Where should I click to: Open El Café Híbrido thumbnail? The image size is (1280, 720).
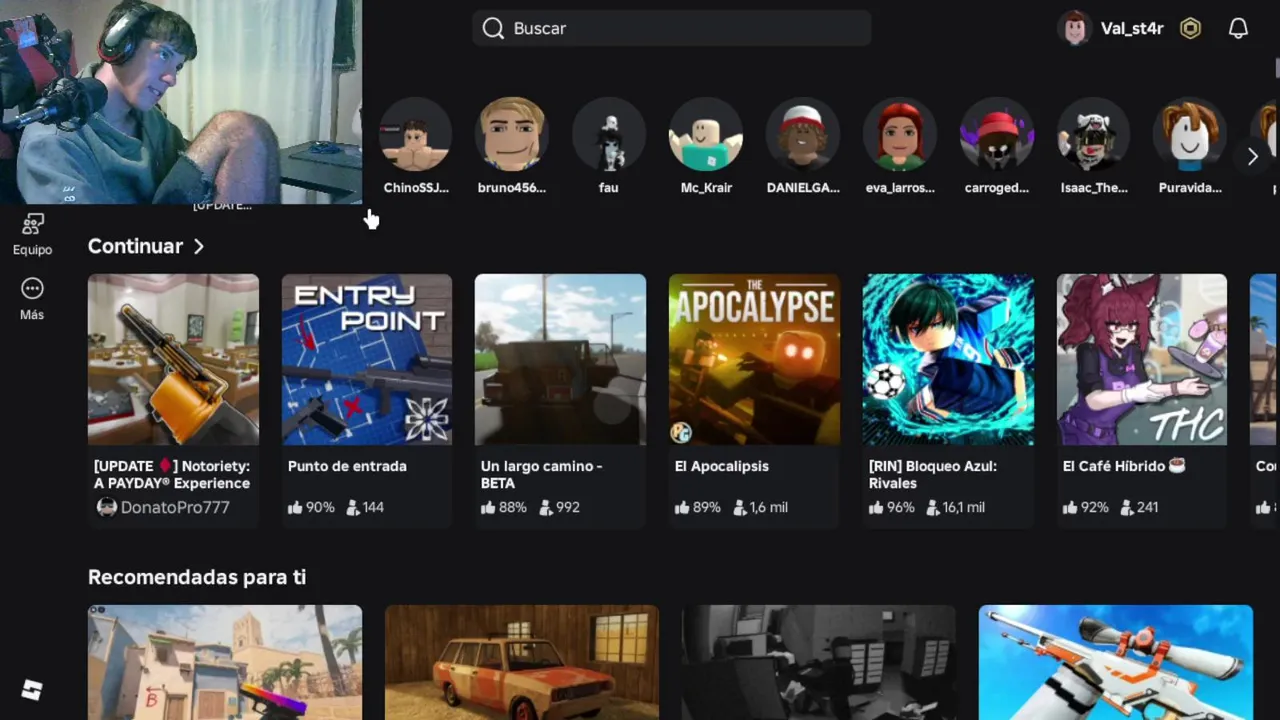click(x=1142, y=359)
